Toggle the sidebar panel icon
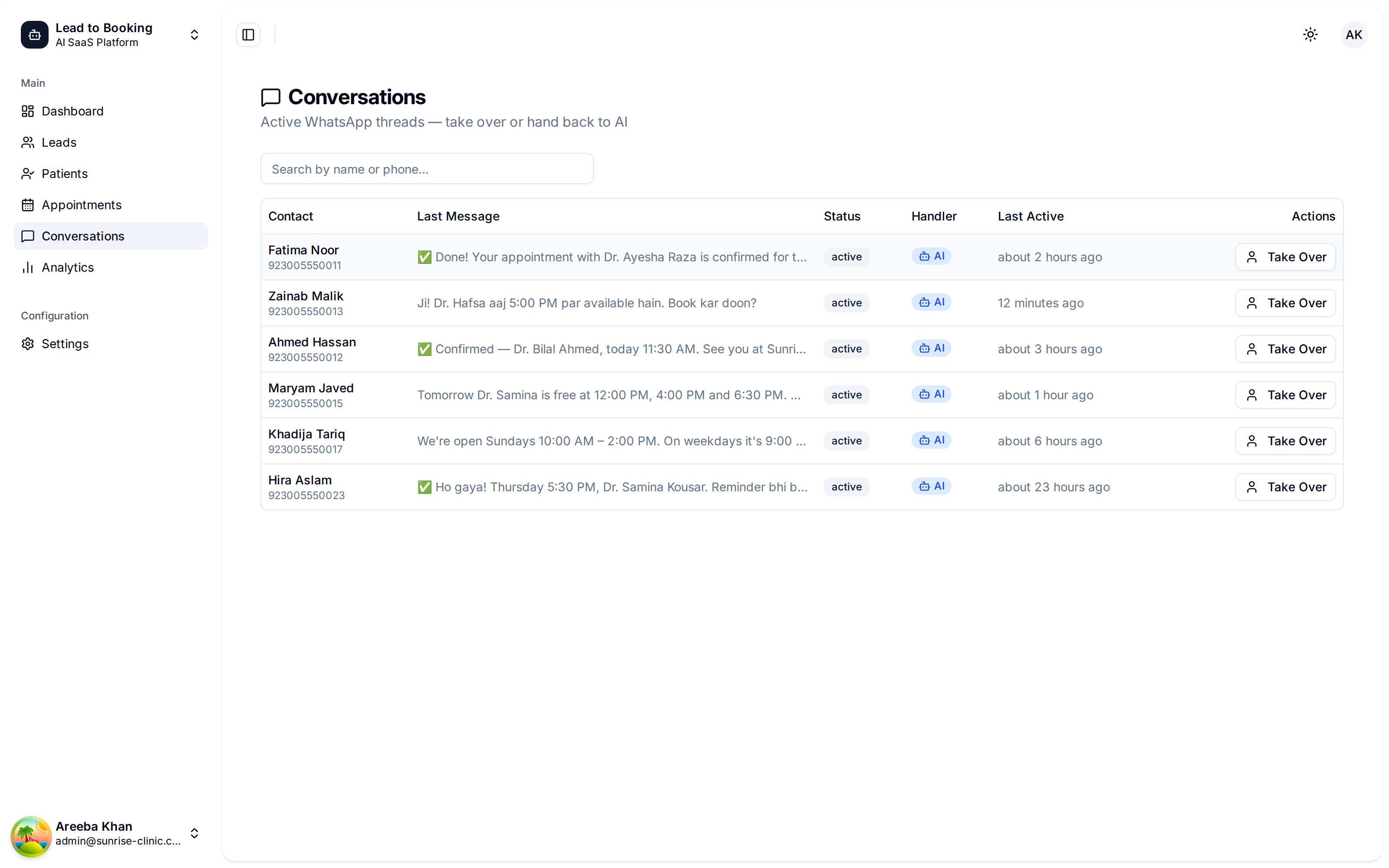The height and width of the screenshot is (868, 1389). coord(248,34)
